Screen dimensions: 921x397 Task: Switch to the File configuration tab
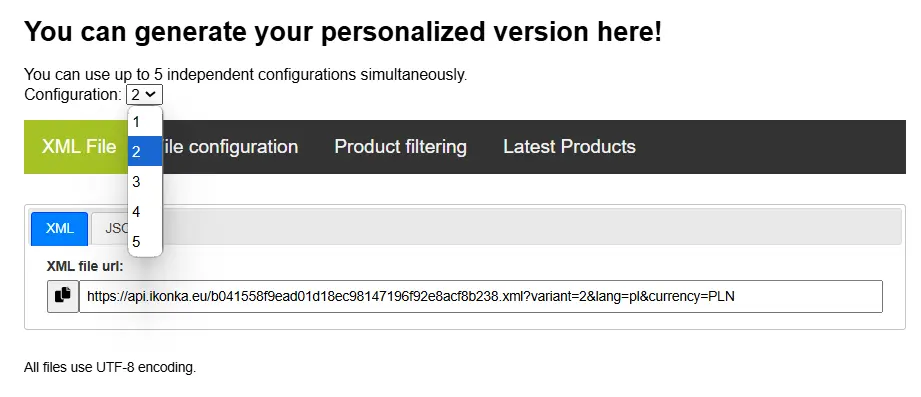pos(229,147)
